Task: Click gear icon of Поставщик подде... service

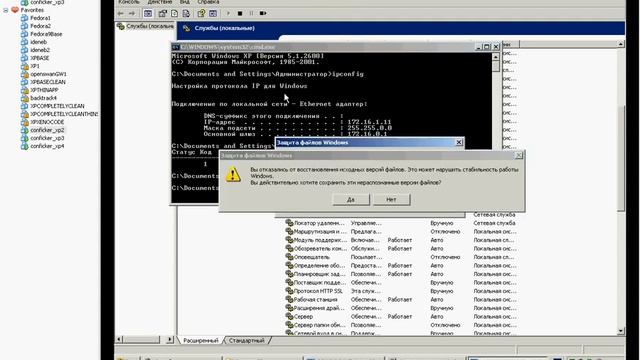Action: pyautogui.click(x=289, y=282)
